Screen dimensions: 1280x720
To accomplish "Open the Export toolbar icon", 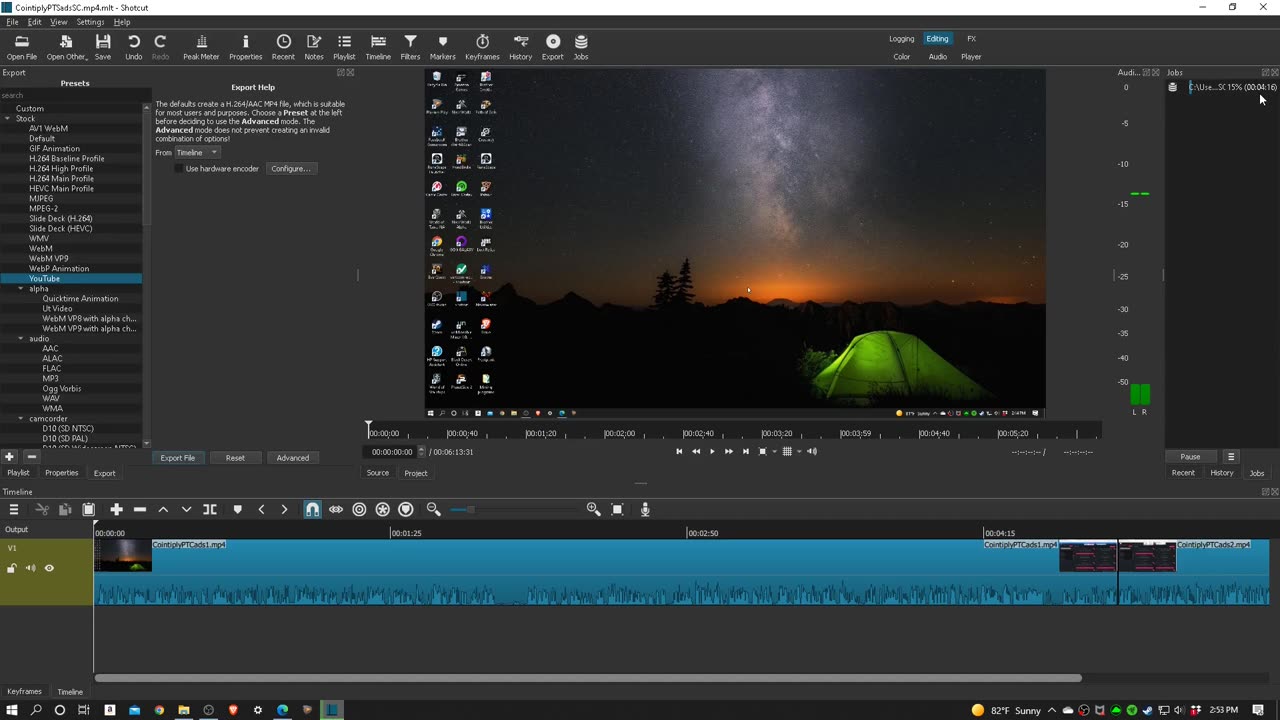I will pyautogui.click(x=553, y=46).
